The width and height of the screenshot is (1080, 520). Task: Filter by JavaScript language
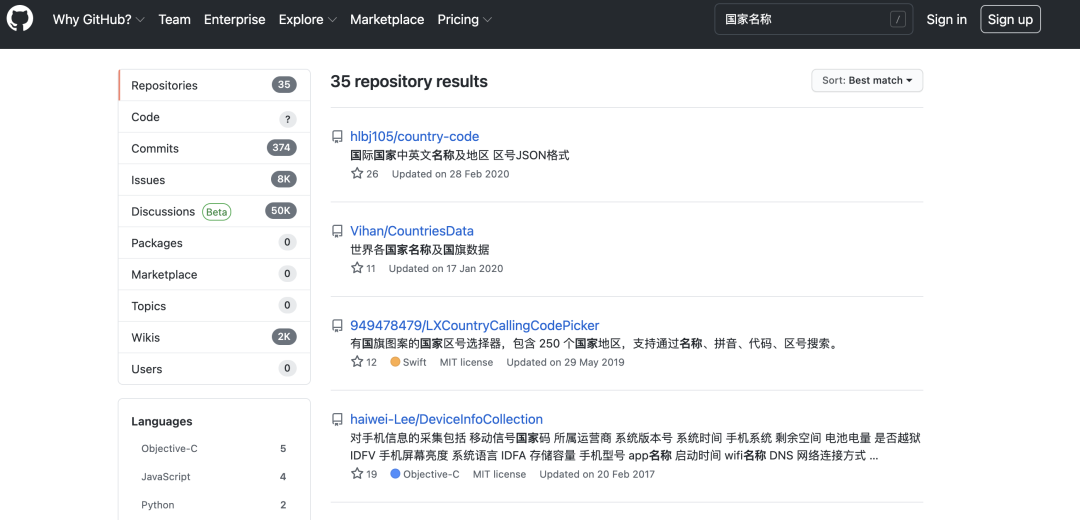(x=214, y=477)
